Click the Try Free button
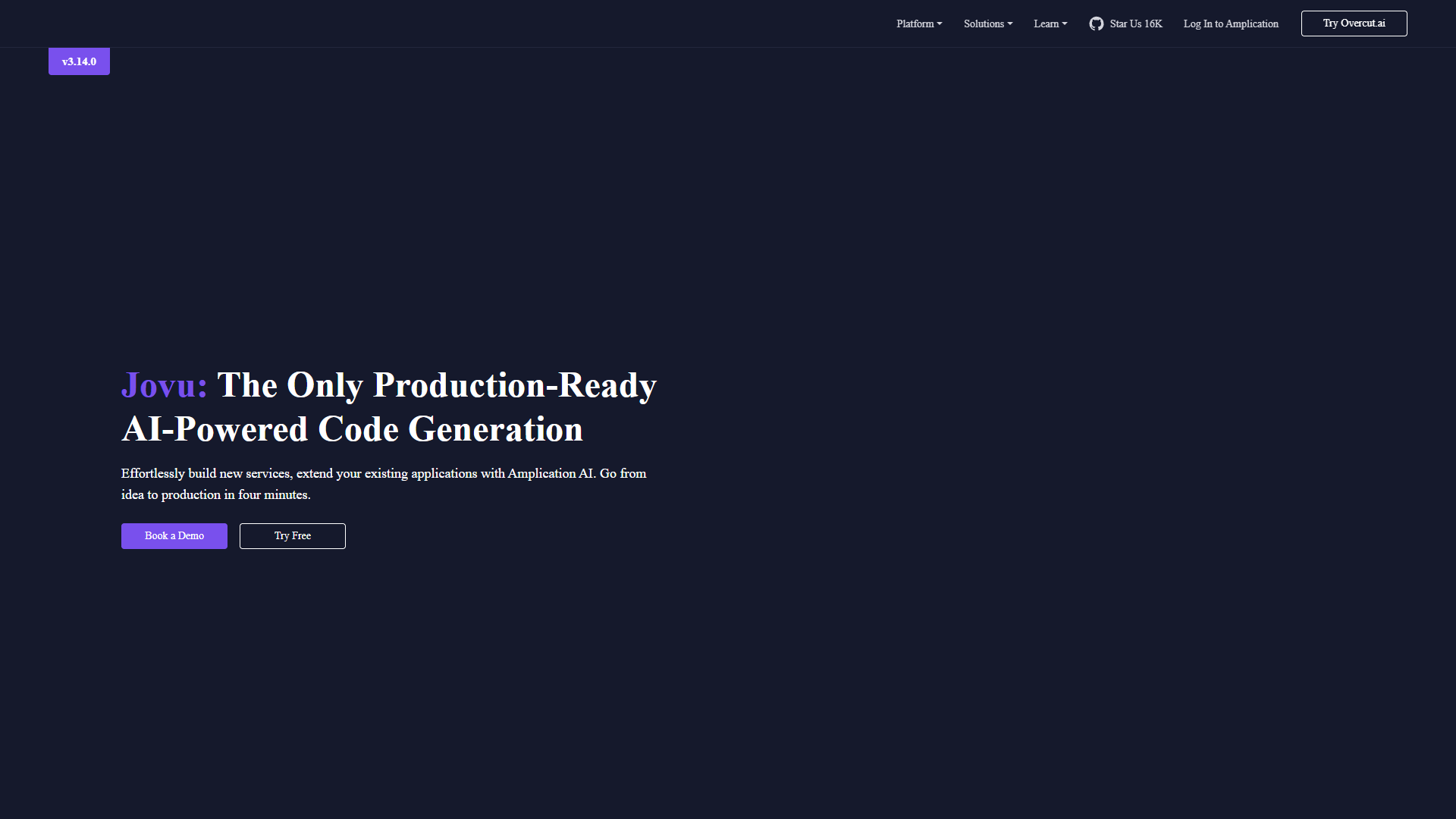 293,536
